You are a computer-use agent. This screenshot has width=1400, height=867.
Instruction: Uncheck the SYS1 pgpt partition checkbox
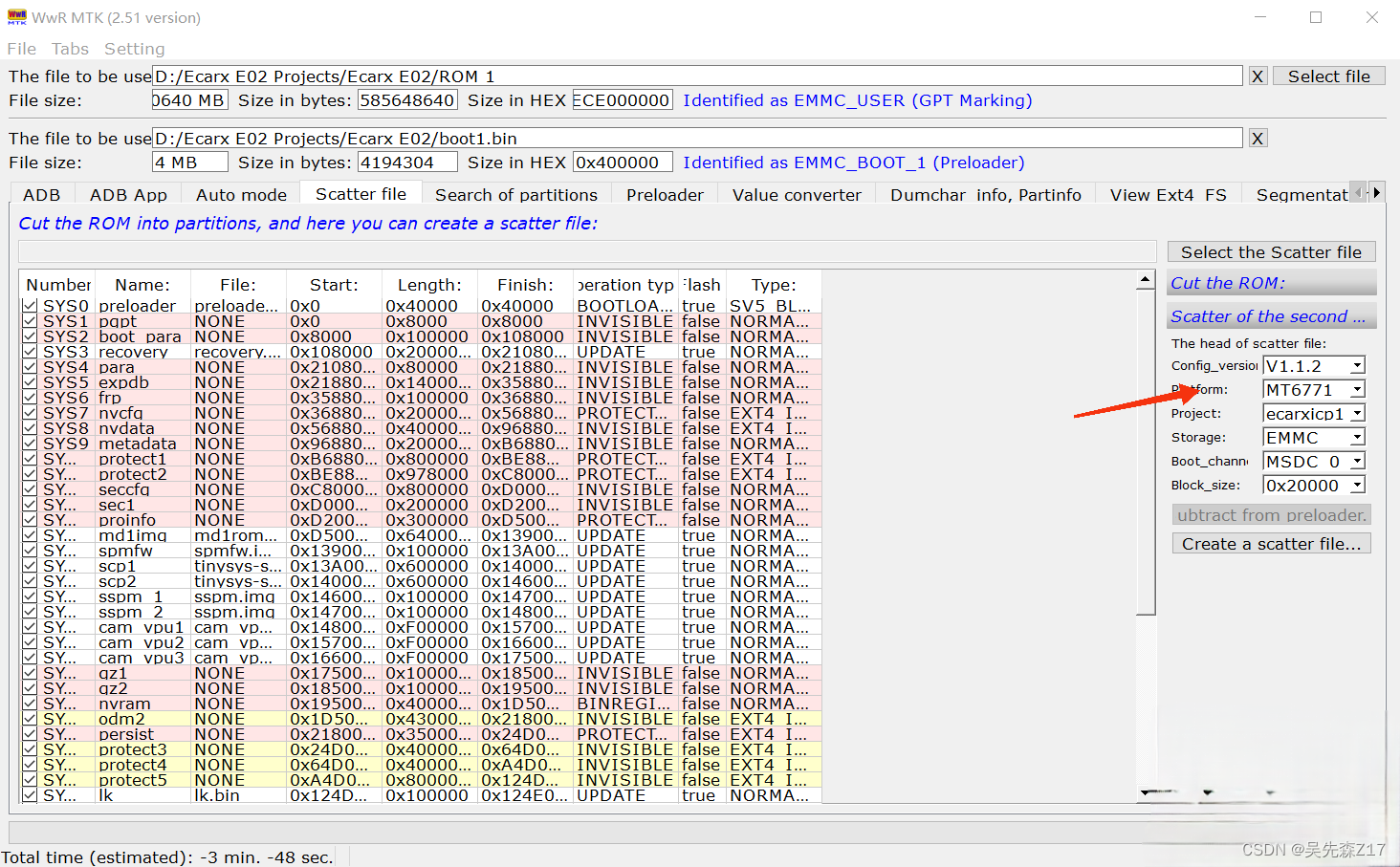(x=30, y=321)
